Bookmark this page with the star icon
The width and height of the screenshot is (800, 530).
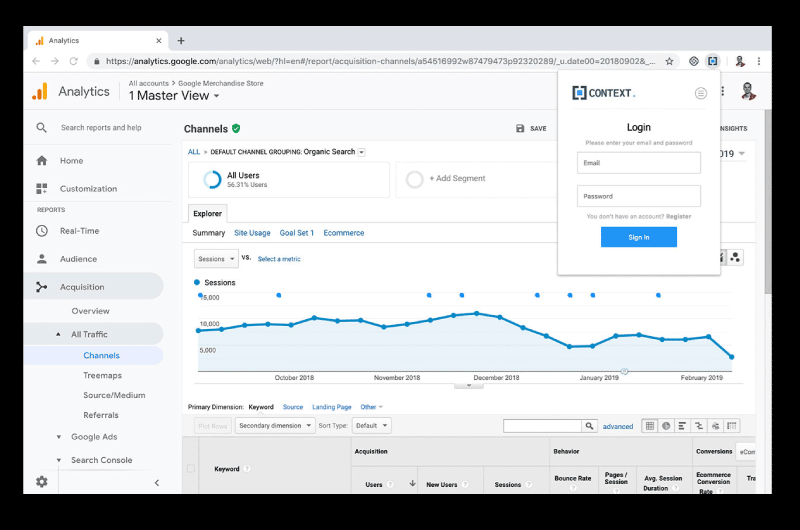coord(669,61)
